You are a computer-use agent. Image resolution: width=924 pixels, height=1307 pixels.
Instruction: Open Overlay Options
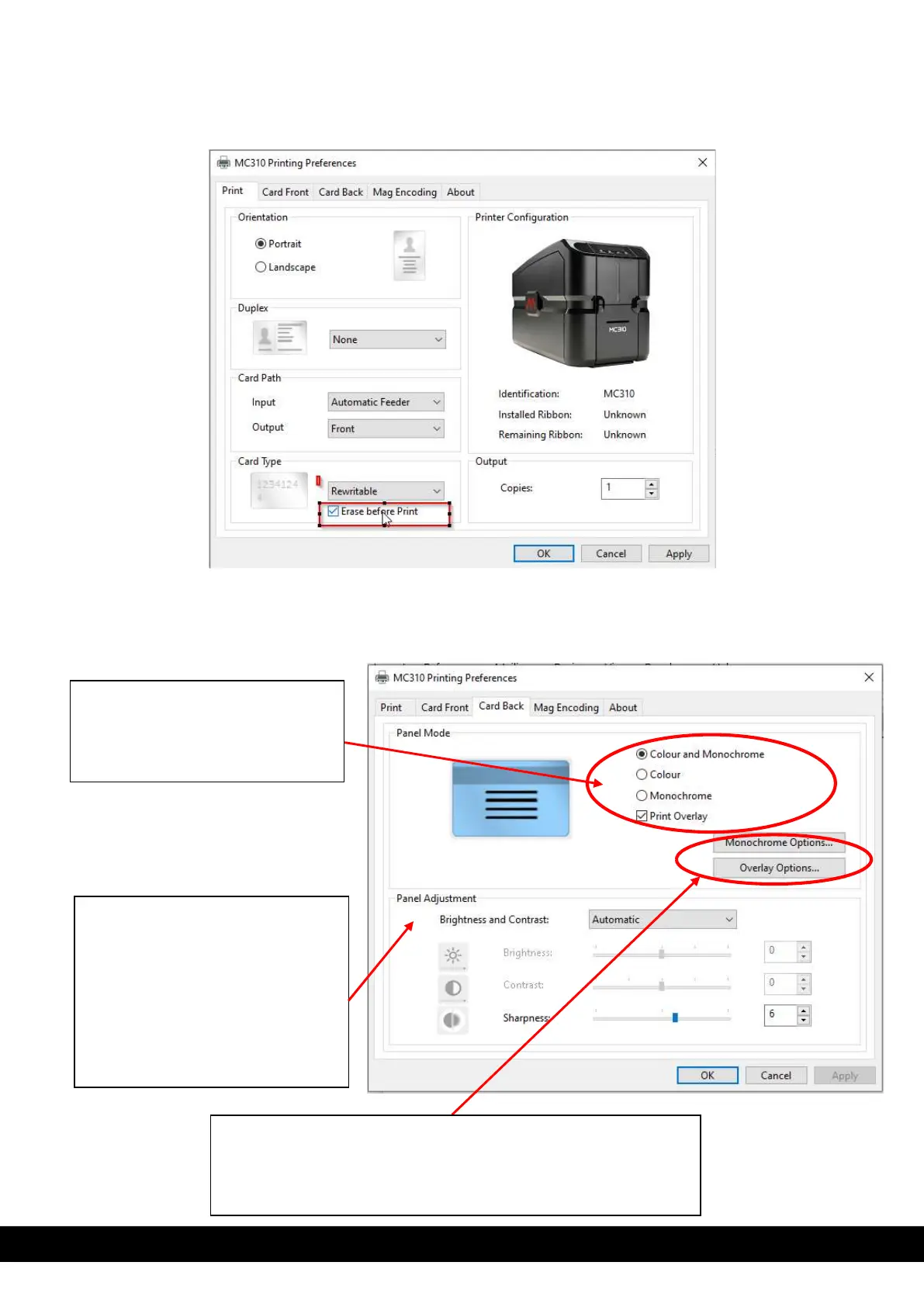coord(779,868)
